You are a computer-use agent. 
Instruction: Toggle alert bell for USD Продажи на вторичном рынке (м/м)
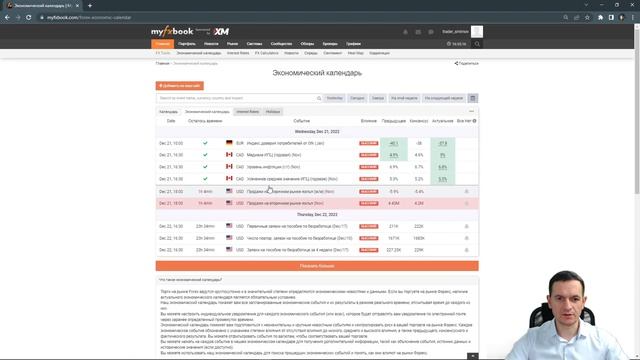[467, 191]
